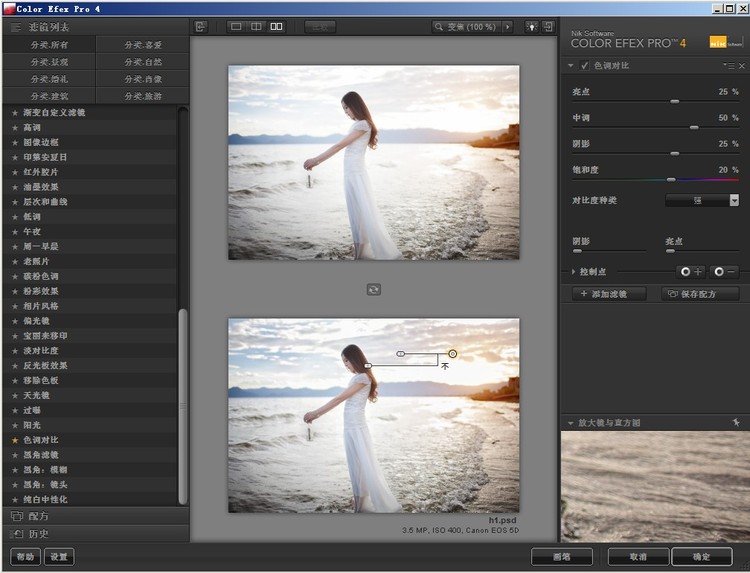Click the 饱和度 saturation slider handle
The image size is (750, 573).
(x=671, y=180)
